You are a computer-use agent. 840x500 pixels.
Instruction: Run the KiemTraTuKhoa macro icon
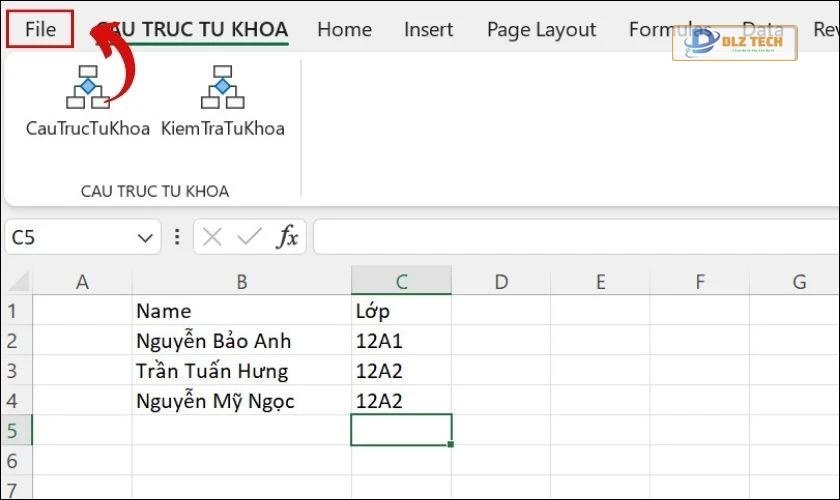pyautogui.click(x=222, y=88)
